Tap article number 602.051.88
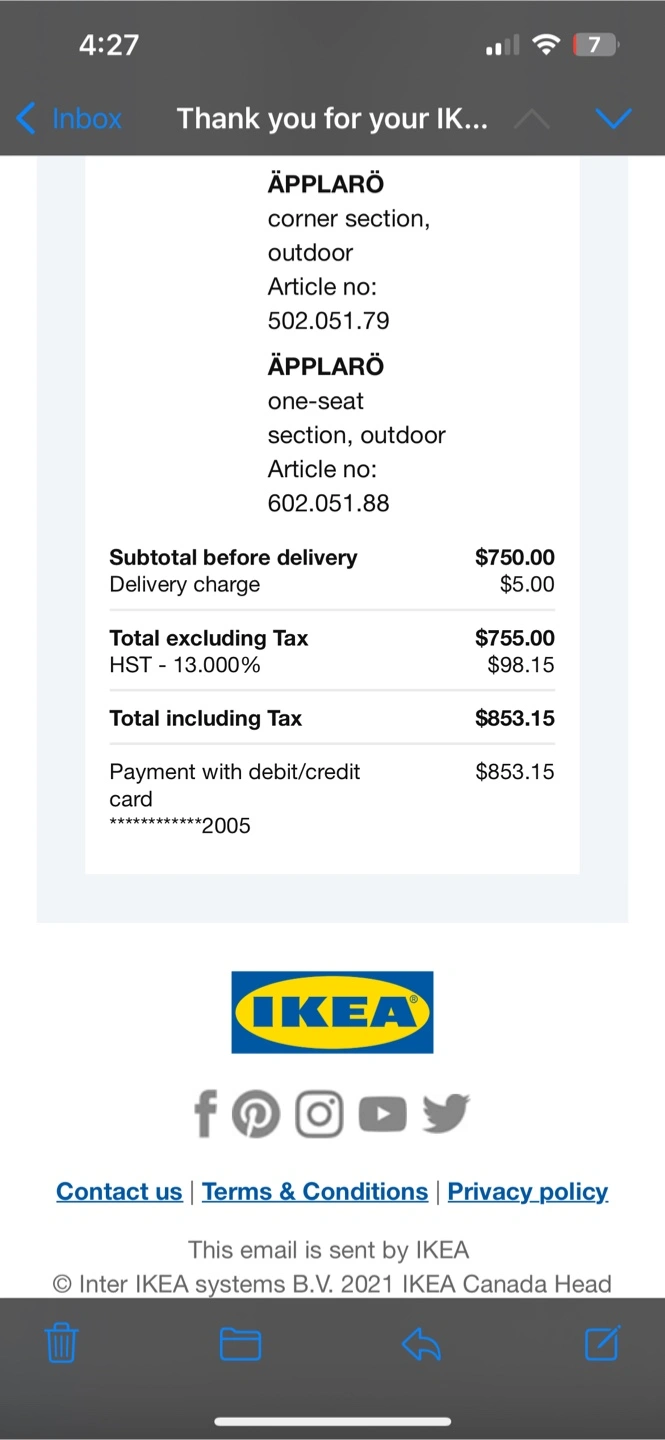This screenshot has width=665, height=1440. pos(328,503)
